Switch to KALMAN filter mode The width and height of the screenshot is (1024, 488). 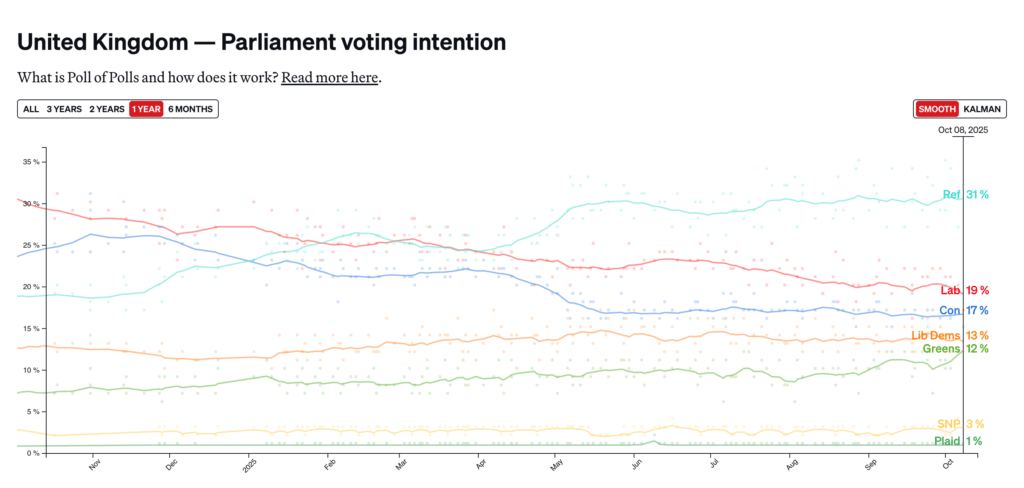coord(982,109)
